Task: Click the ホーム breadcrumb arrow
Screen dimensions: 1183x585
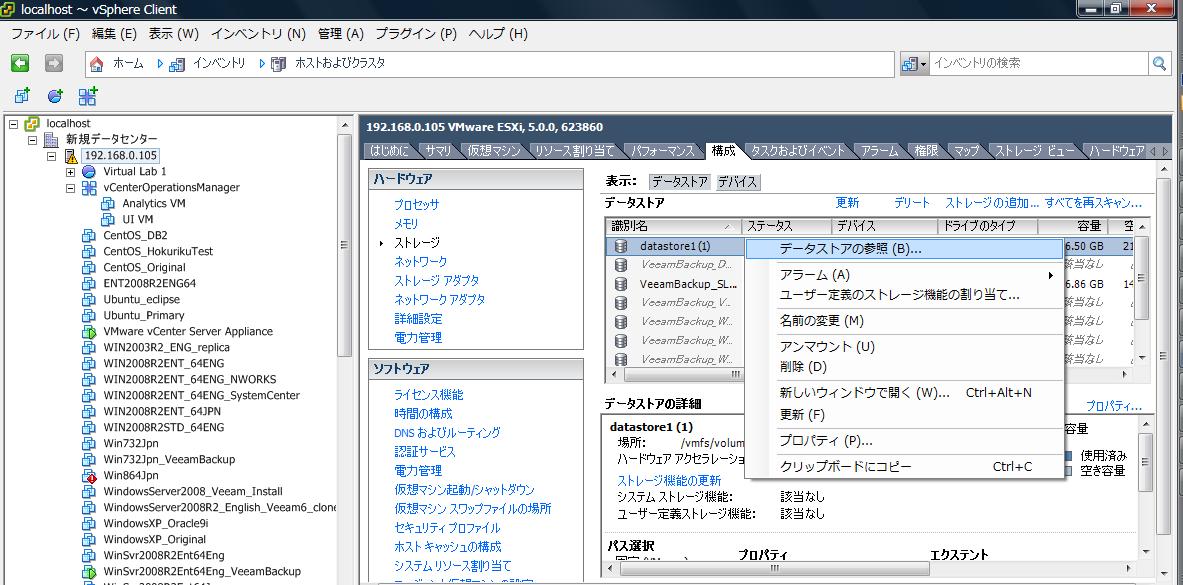Action: coord(160,64)
